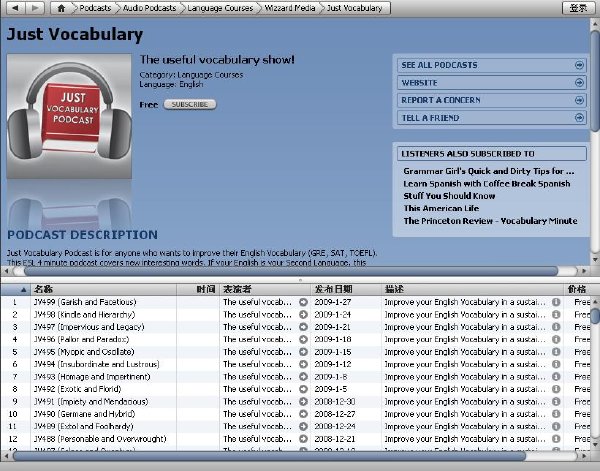Open Audio Podcasts breadcrumb
Viewport: 600px width, 471px height.
point(149,8)
